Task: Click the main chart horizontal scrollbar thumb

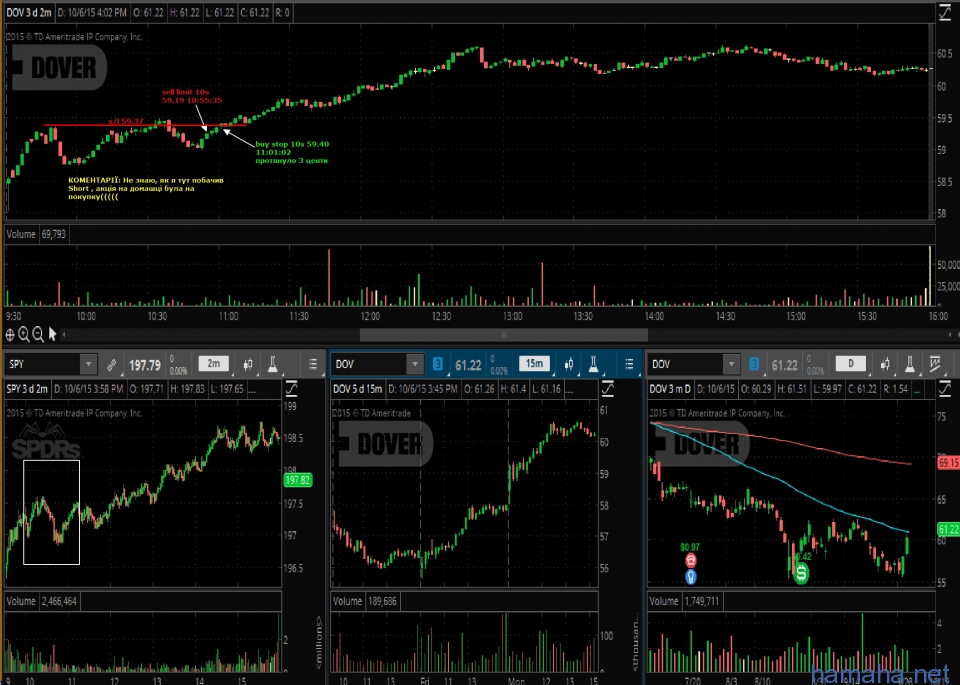Action: point(504,335)
